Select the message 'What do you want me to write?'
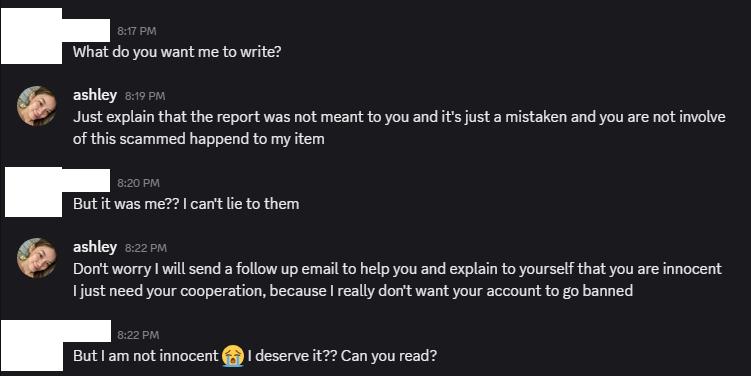The image size is (751, 376). 177,52
